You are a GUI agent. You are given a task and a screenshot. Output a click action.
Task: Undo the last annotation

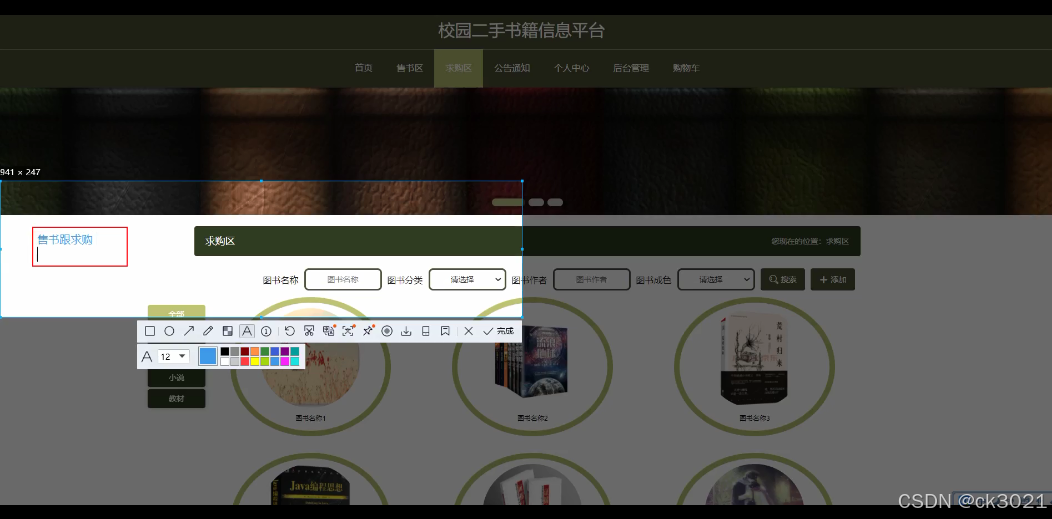pos(290,331)
